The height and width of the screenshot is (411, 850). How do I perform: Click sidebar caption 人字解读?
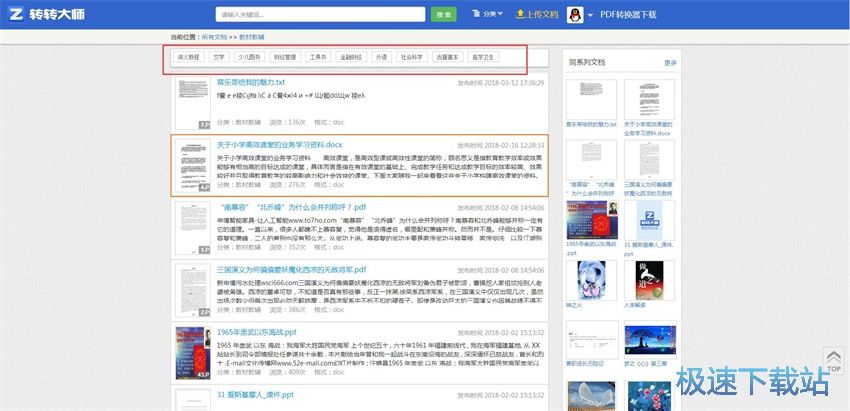click(x=635, y=305)
